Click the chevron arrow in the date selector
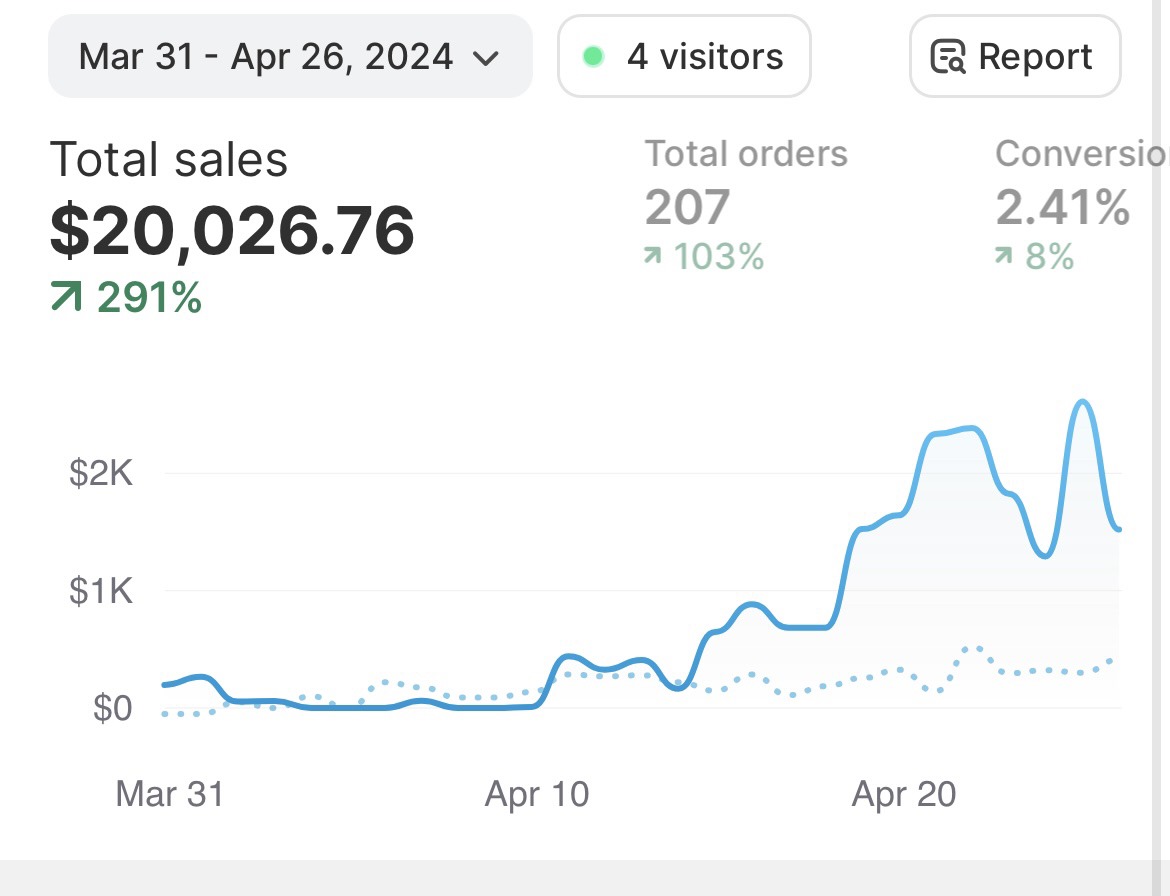 point(485,58)
